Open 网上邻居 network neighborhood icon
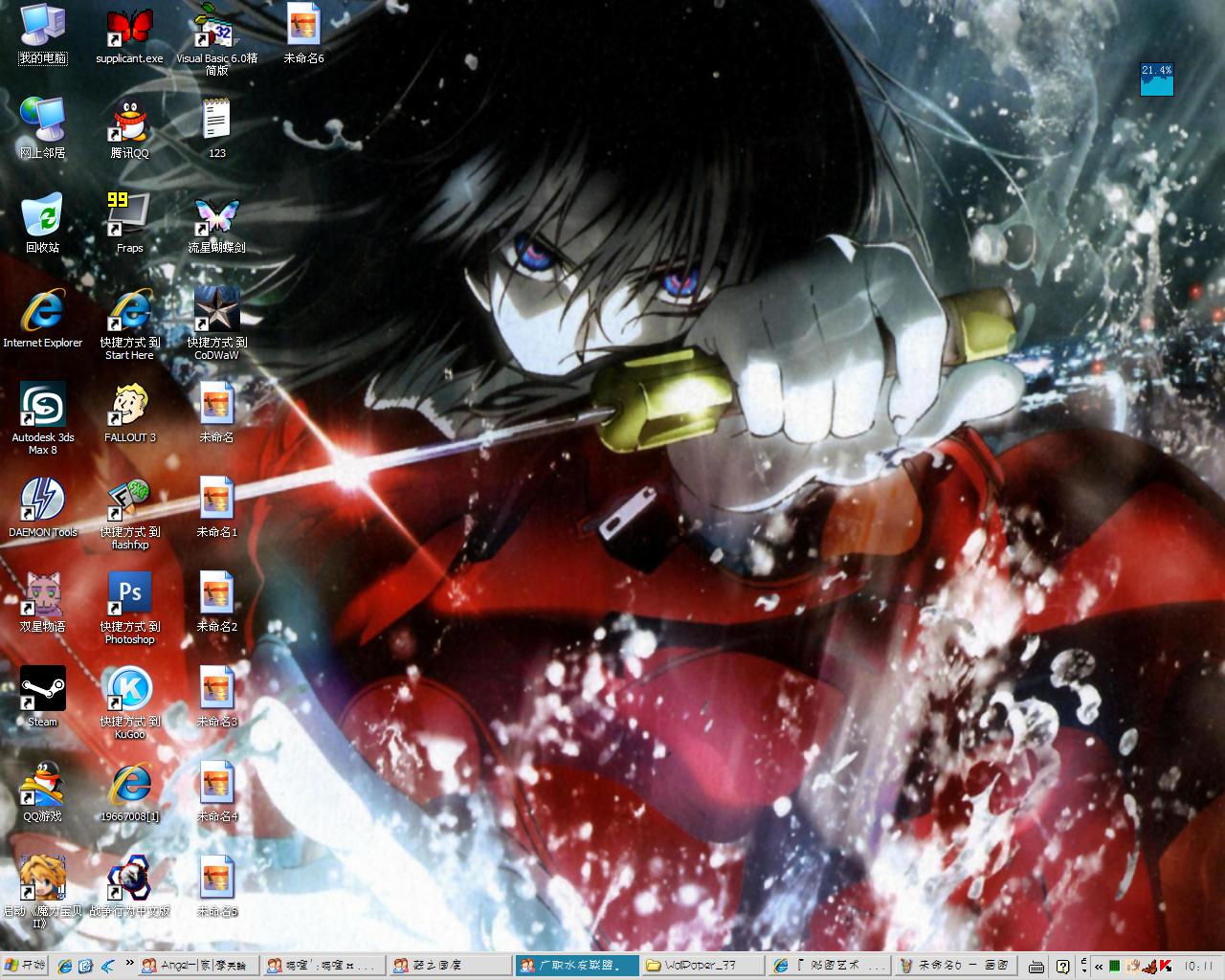1225x980 pixels. (x=42, y=128)
